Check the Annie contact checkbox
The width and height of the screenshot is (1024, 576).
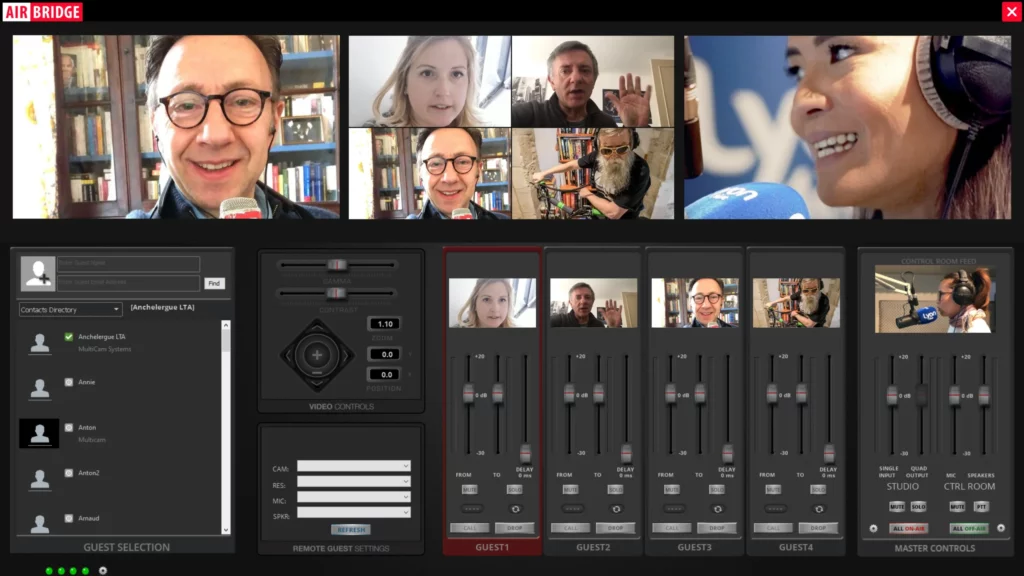pyautogui.click(x=69, y=382)
